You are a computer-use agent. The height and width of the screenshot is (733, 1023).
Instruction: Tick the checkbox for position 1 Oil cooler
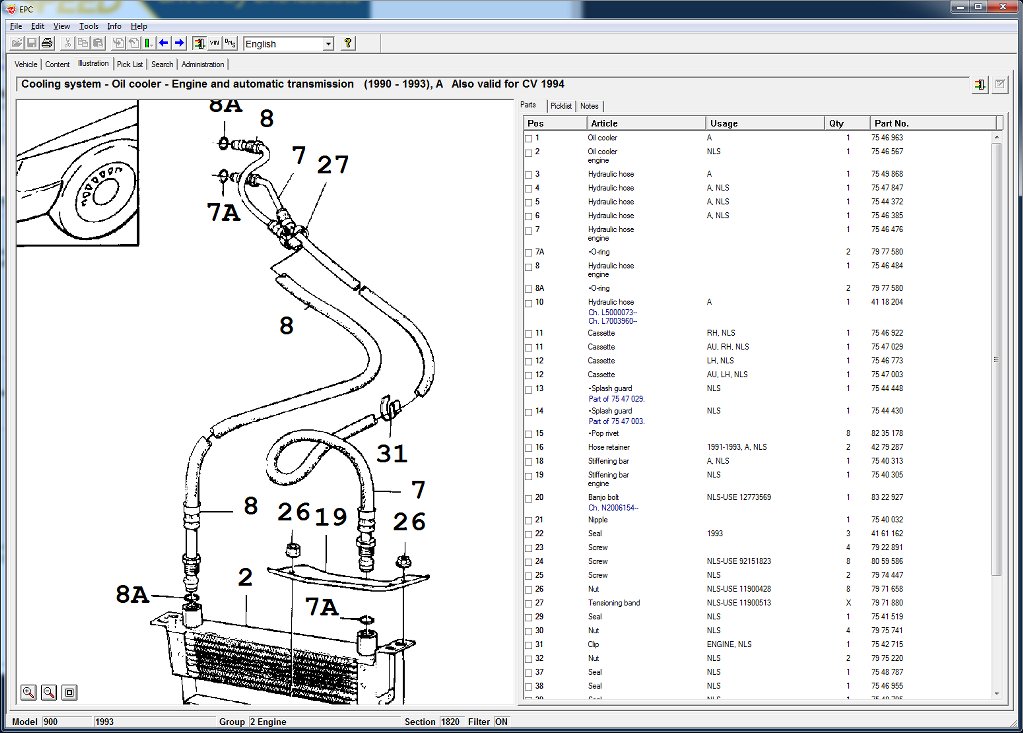[529, 138]
